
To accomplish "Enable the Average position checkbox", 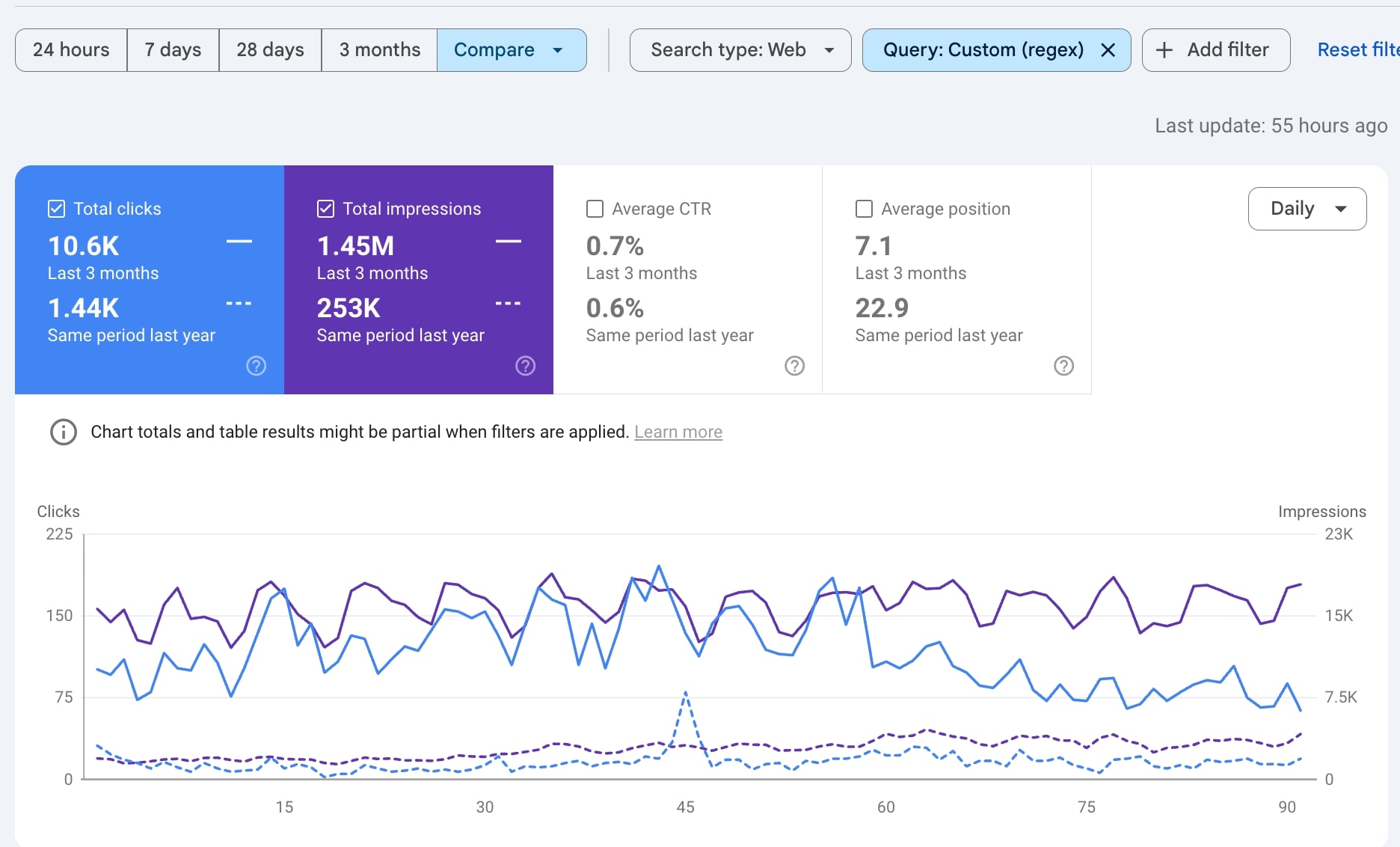I will pyautogui.click(x=864, y=209).
